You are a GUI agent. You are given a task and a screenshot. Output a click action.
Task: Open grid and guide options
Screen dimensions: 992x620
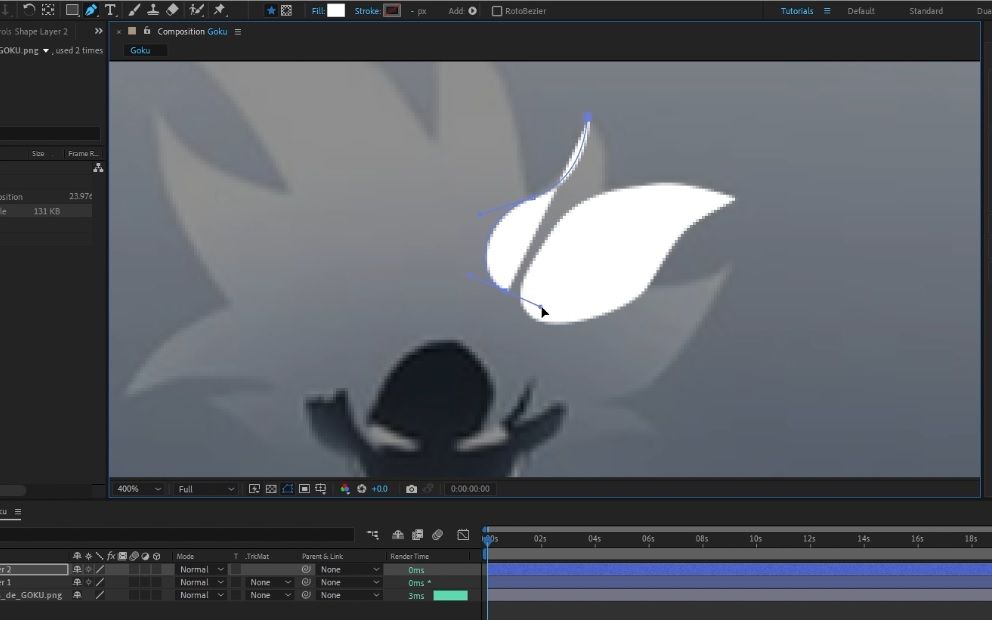coord(321,488)
